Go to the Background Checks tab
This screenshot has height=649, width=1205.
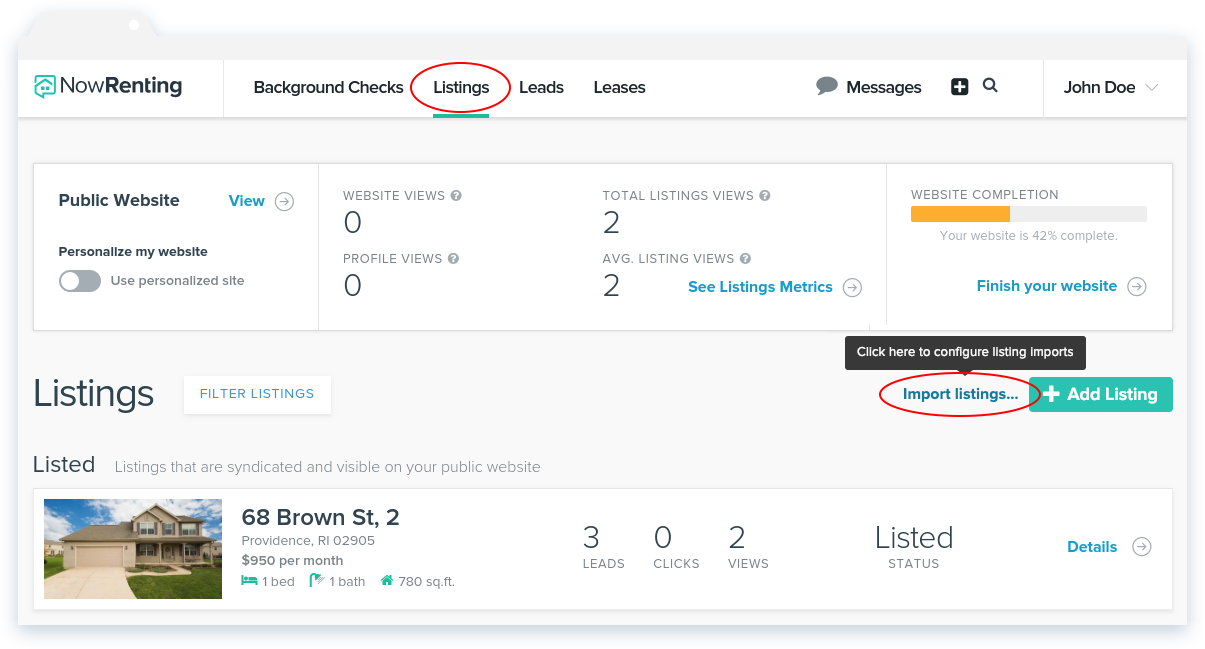coord(328,87)
